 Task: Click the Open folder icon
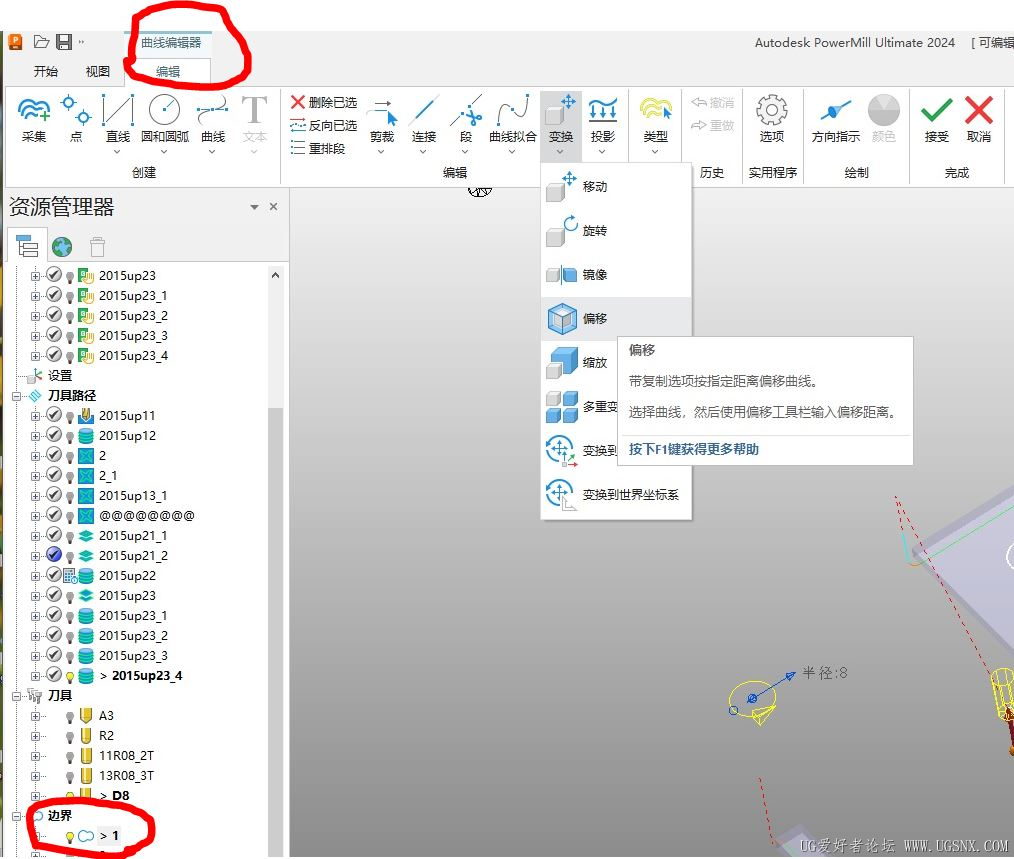[x=41, y=43]
